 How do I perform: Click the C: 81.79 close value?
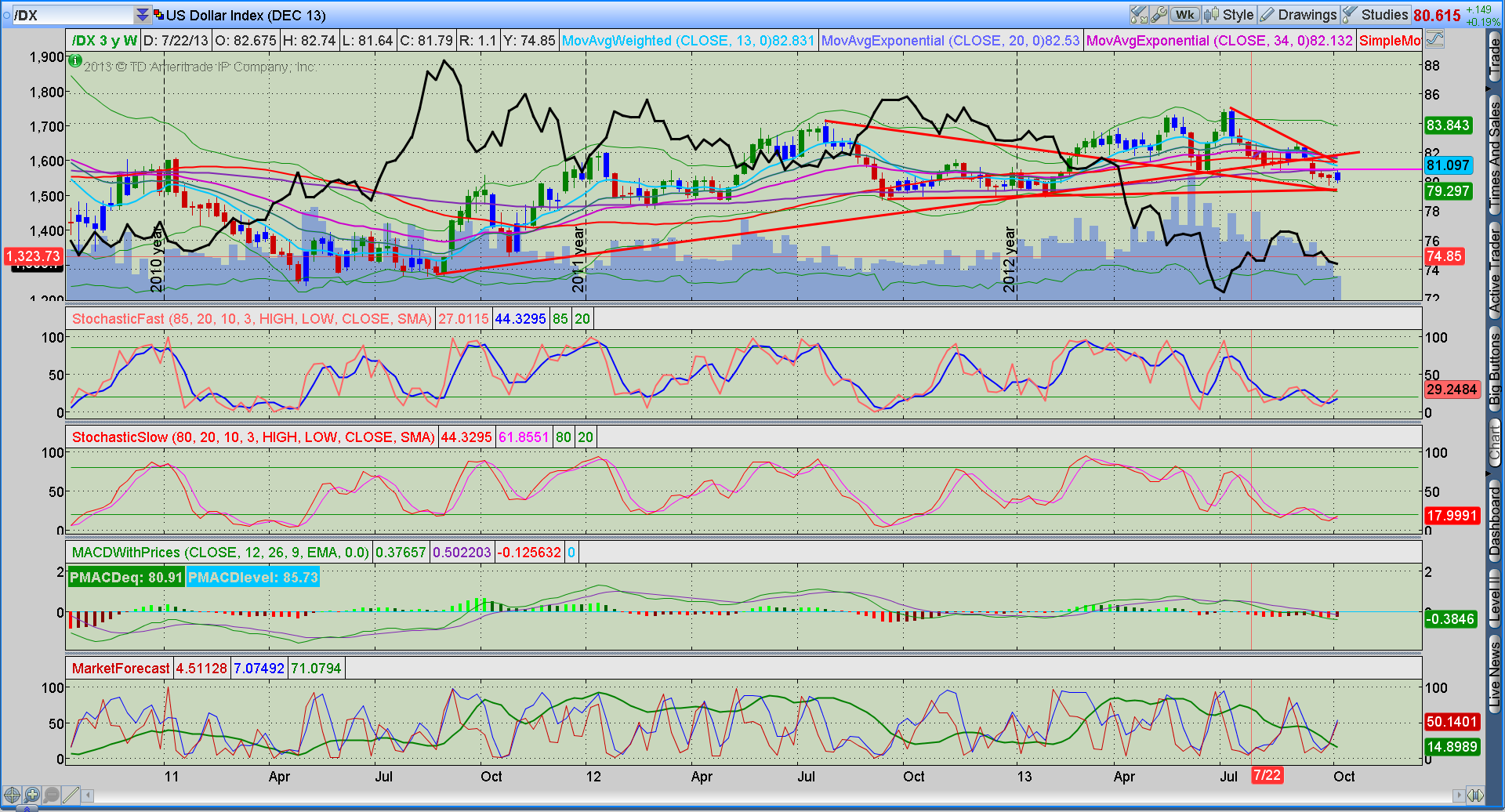coord(426,40)
